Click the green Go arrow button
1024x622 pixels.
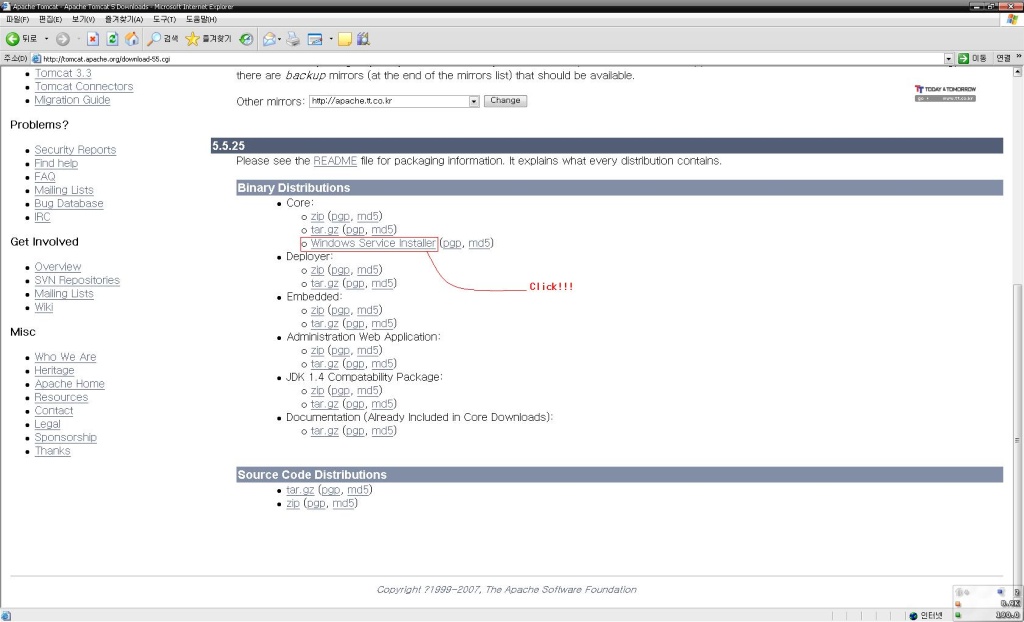coord(963,59)
